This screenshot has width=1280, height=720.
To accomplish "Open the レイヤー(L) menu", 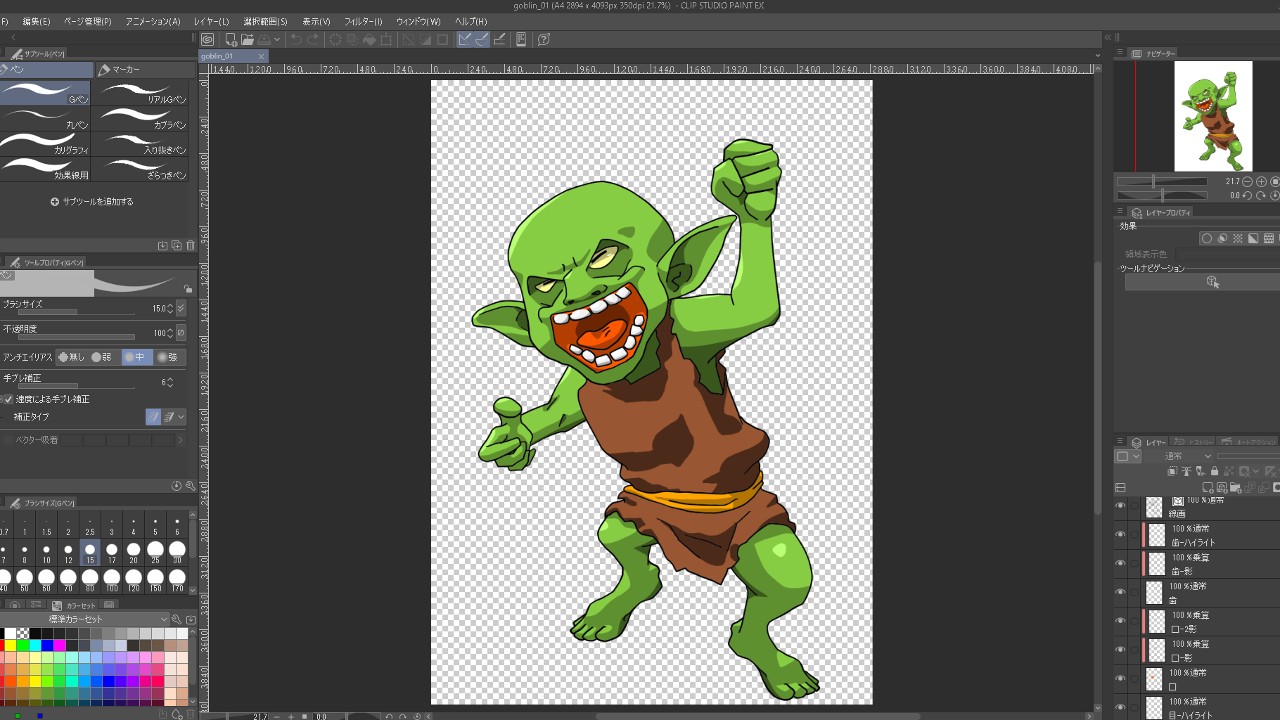I will pos(211,21).
